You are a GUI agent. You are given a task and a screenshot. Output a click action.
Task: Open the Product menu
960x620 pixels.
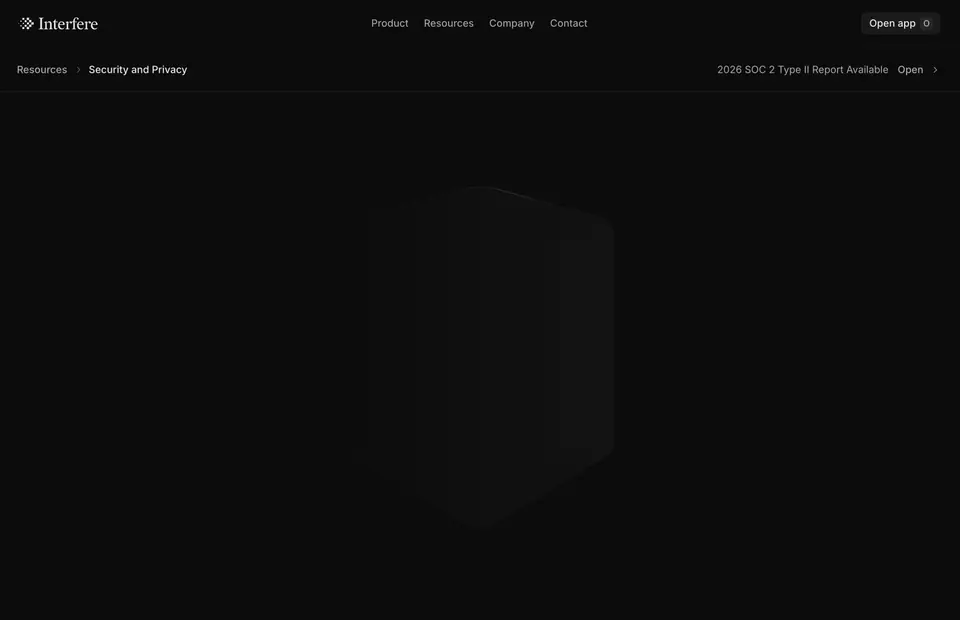(x=389, y=23)
